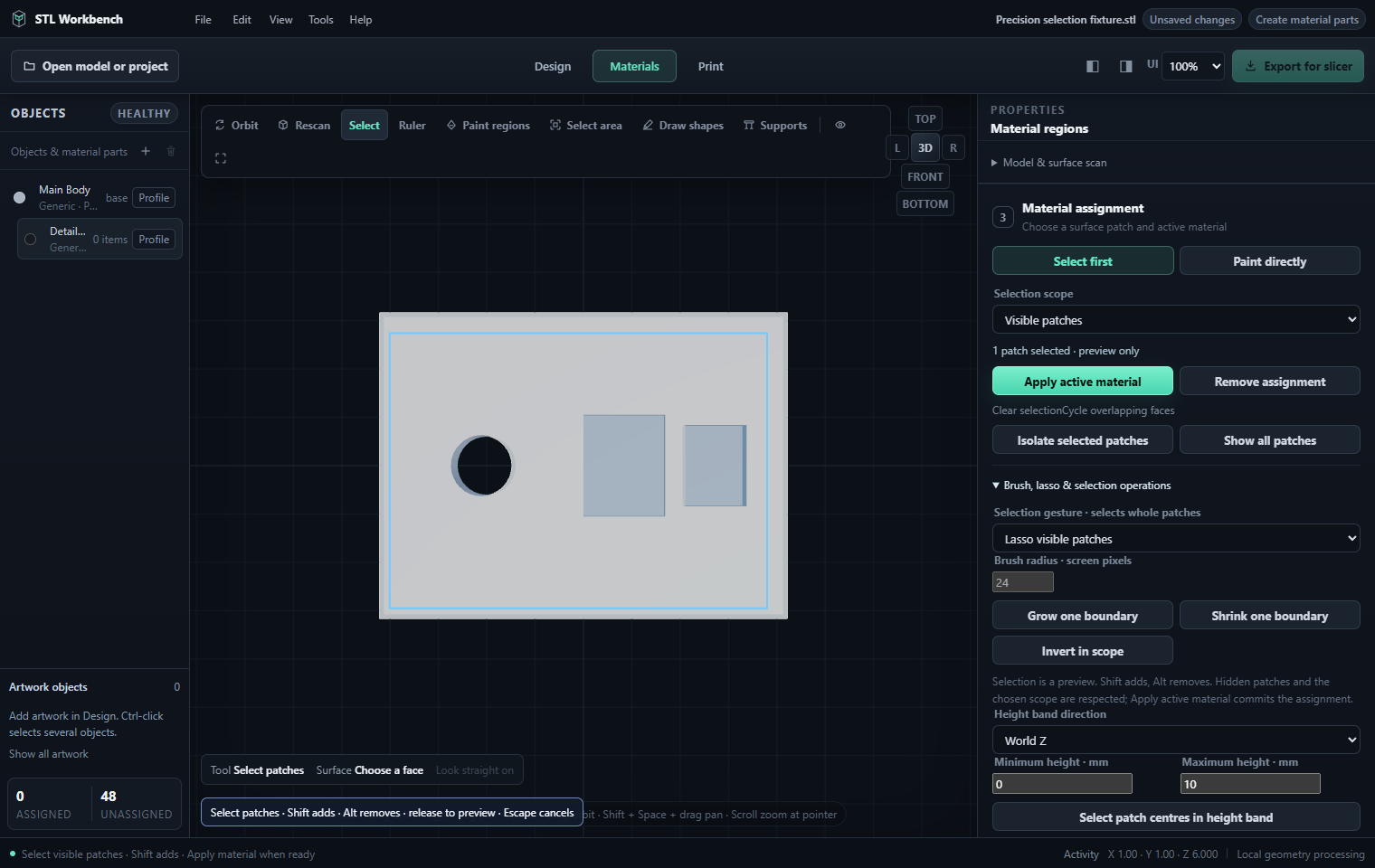
Task: Expand Model & surface scan section
Action: coord(1048,163)
